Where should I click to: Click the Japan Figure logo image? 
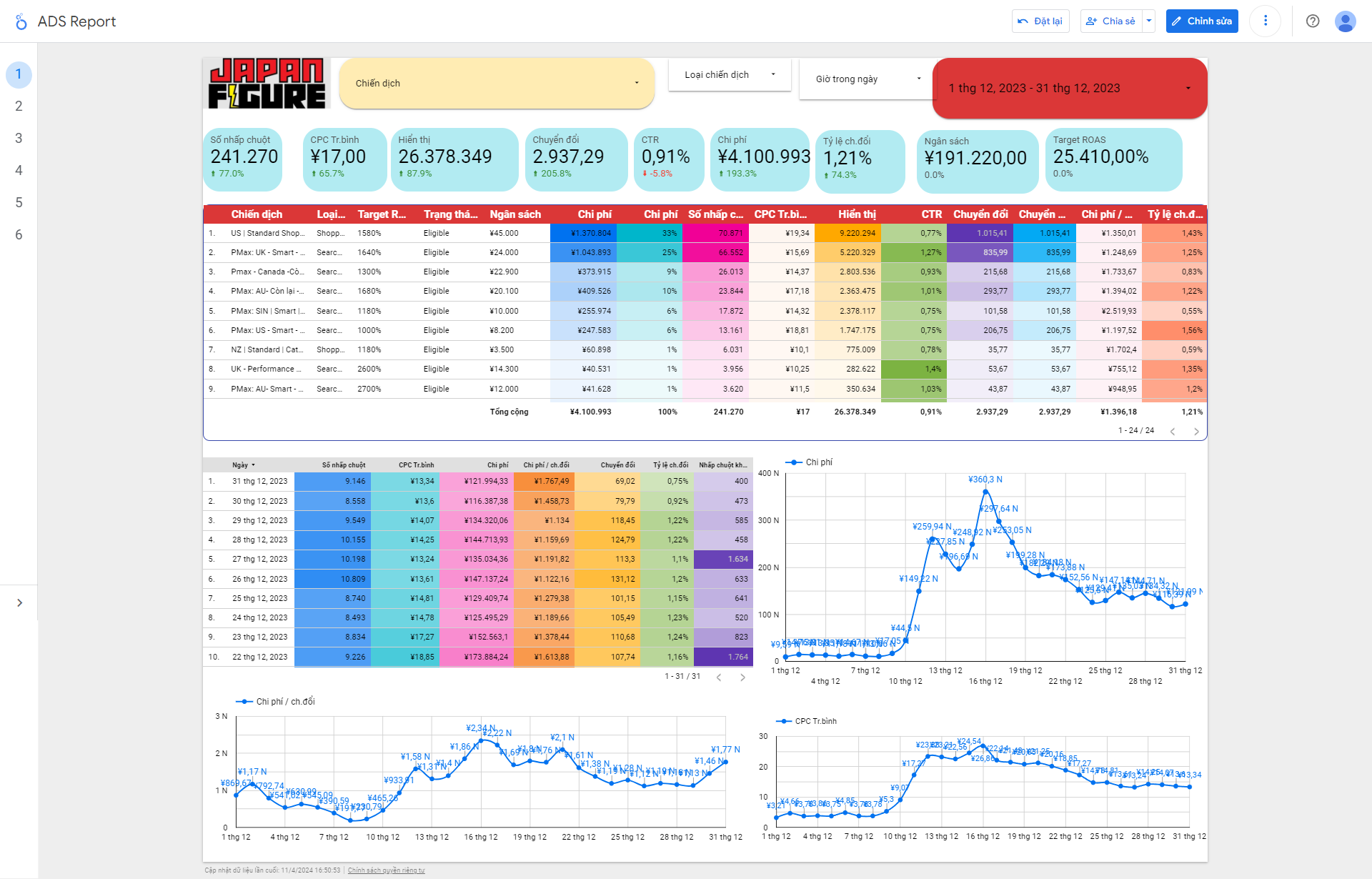[x=267, y=84]
